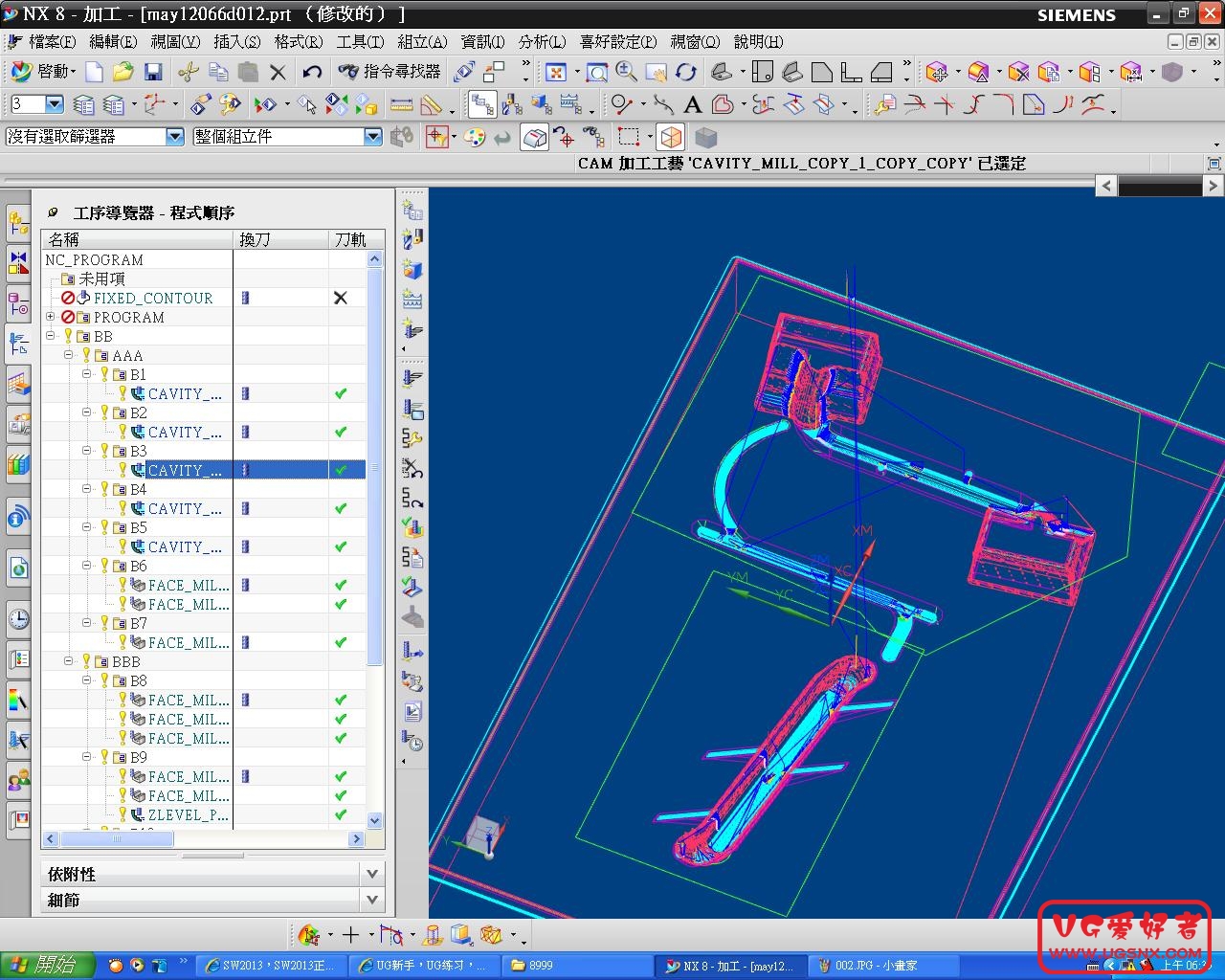This screenshot has height=980, width=1225.
Task: Open the 工具(T) menu
Action: [x=360, y=42]
